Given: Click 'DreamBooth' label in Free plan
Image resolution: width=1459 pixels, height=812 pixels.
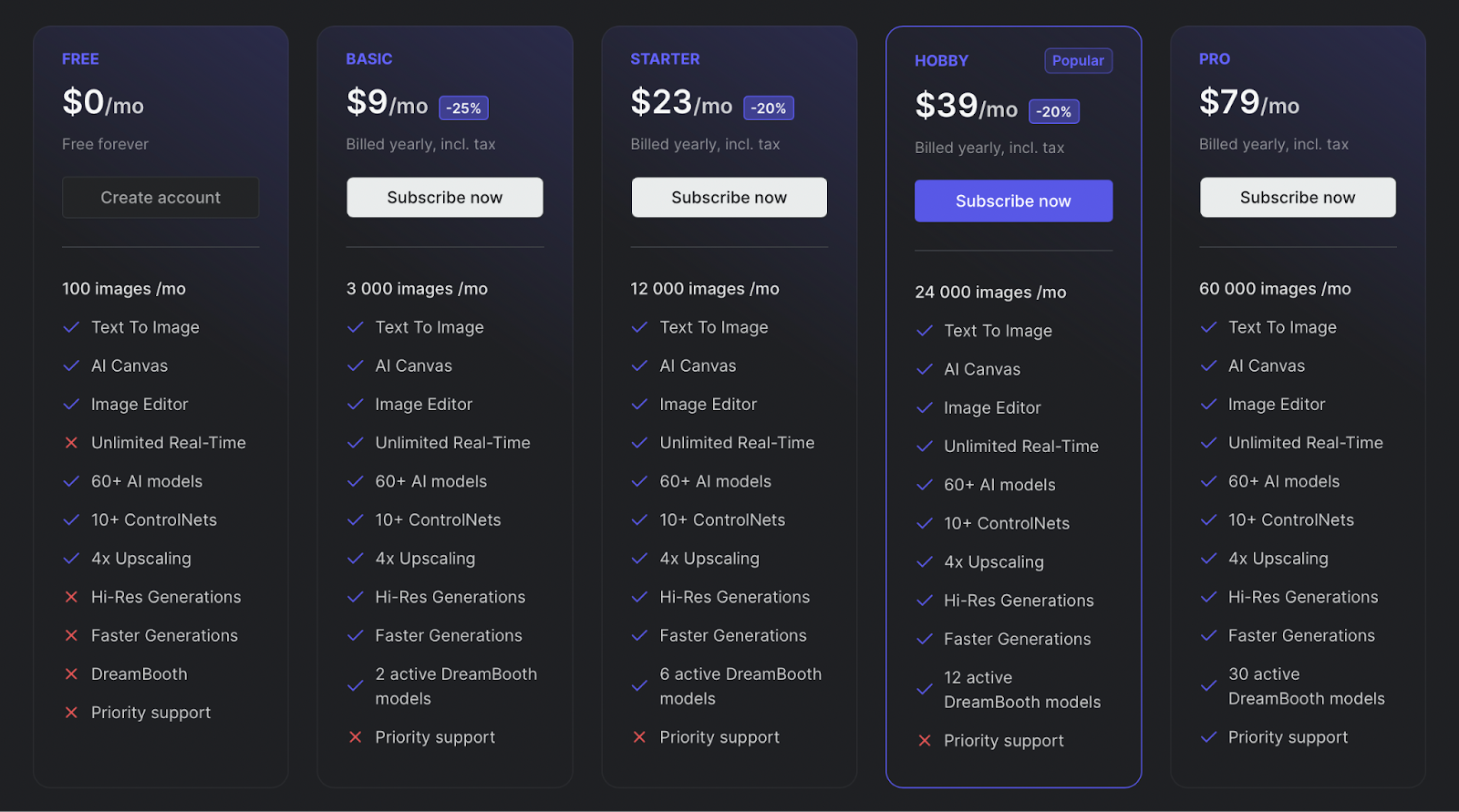Looking at the screenshot, I should coord(140,674).
